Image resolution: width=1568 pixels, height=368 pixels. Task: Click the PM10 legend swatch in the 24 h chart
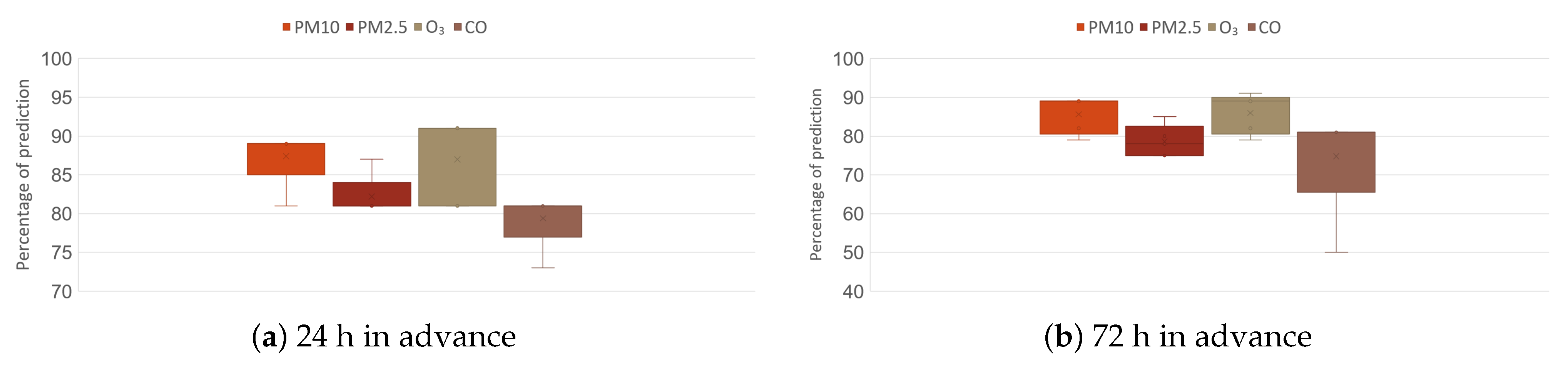click(287, 27)
